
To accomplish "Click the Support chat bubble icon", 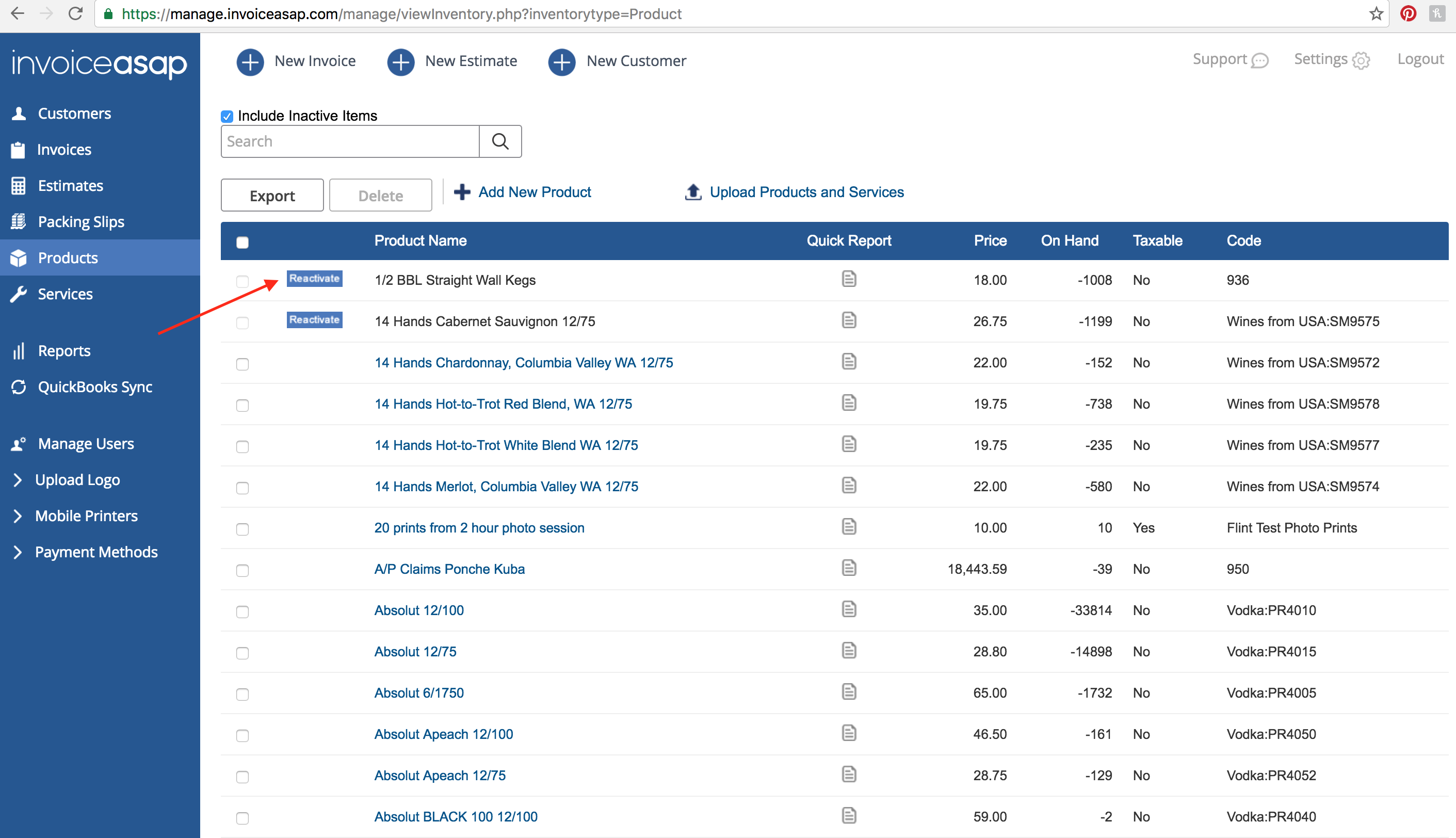I will [x=1260, y=60].
